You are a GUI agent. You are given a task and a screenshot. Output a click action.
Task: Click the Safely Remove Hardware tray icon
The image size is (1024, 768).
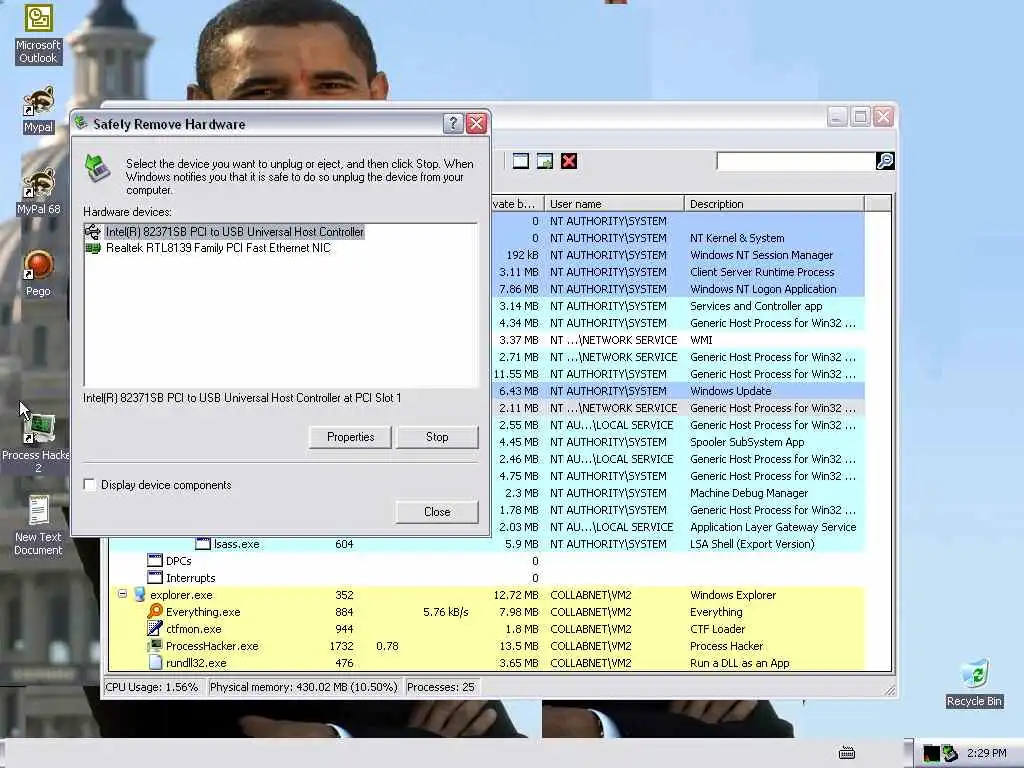pyautogui.click(x=950, y=754)
